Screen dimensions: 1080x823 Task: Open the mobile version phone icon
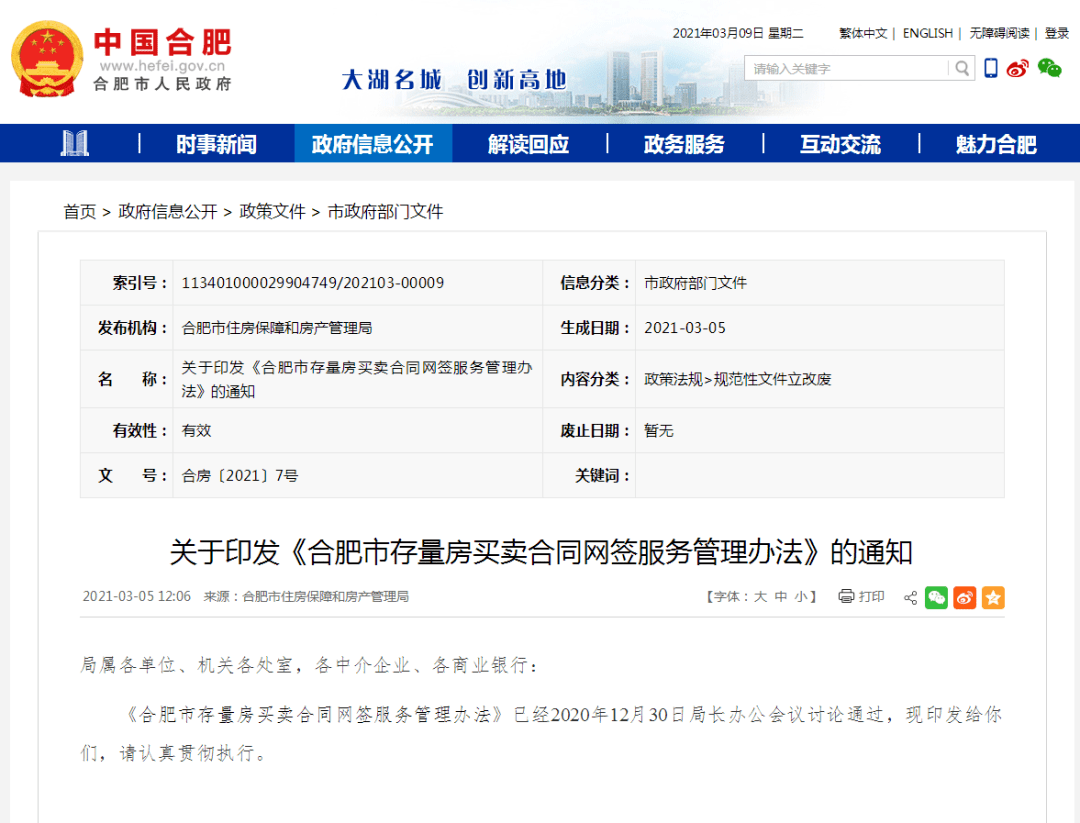tap(990, 68)
